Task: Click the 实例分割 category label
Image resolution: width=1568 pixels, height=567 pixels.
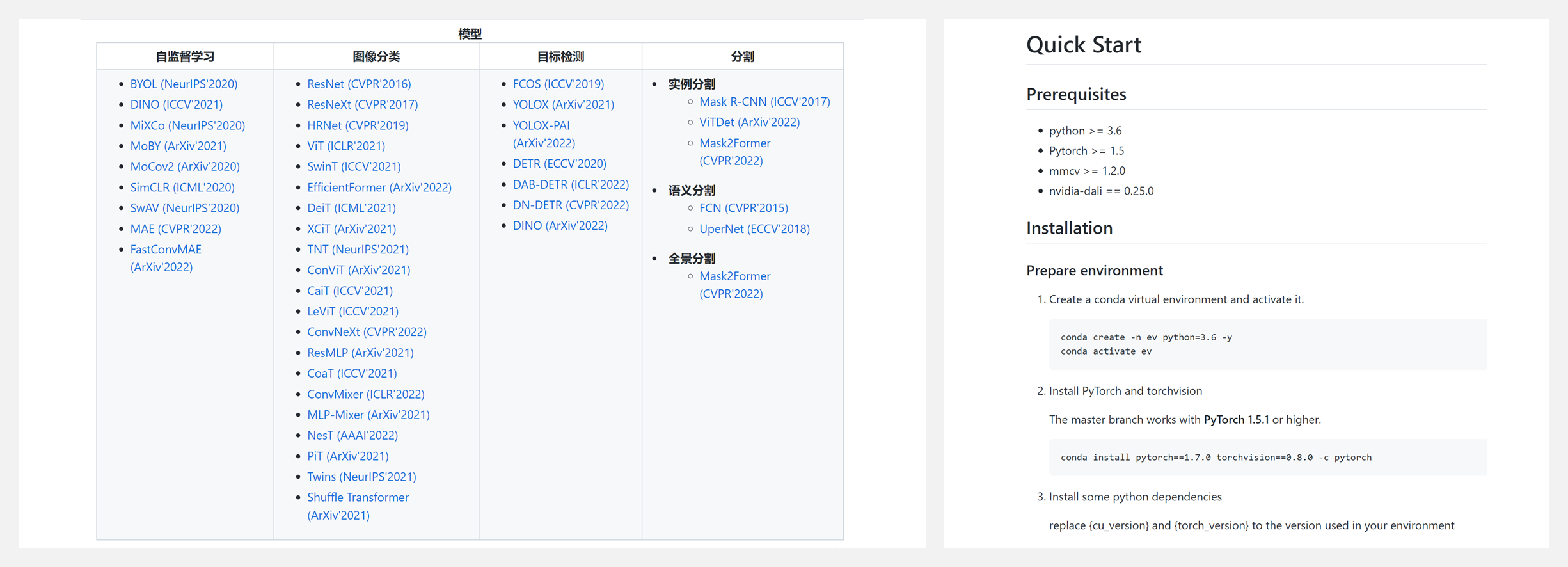Action: point(692,84)
